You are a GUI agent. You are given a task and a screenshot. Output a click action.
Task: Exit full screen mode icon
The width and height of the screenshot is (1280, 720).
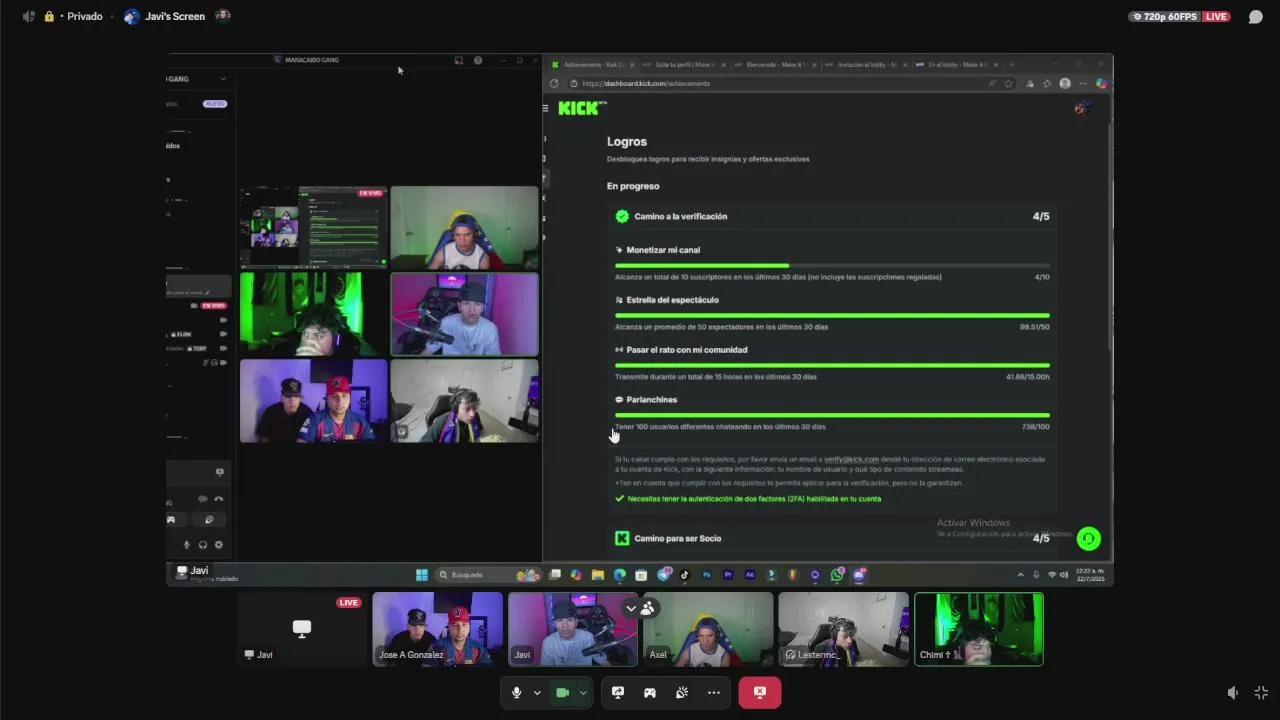[1261, 692]
